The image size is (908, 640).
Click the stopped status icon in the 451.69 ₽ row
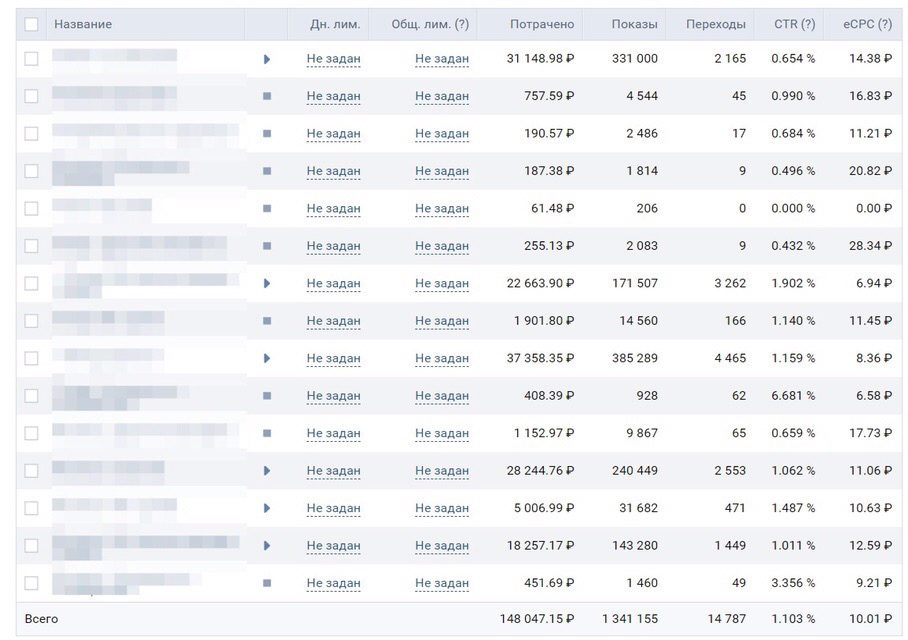point(267,584)
